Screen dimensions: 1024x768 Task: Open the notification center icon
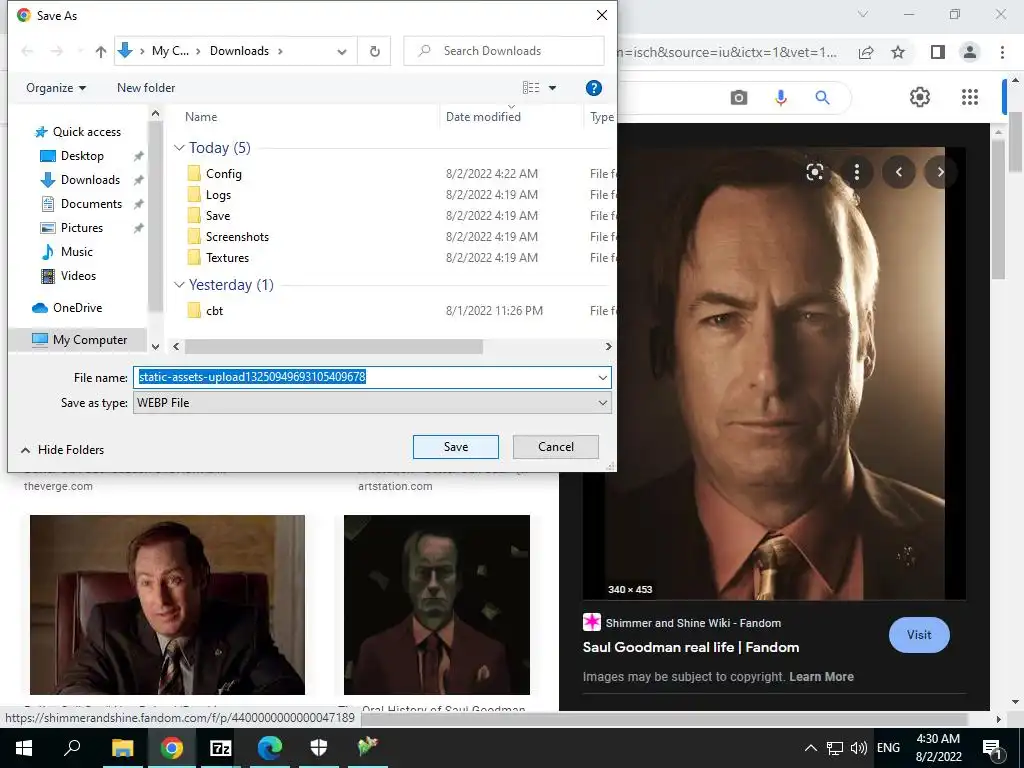coord(992,748)
